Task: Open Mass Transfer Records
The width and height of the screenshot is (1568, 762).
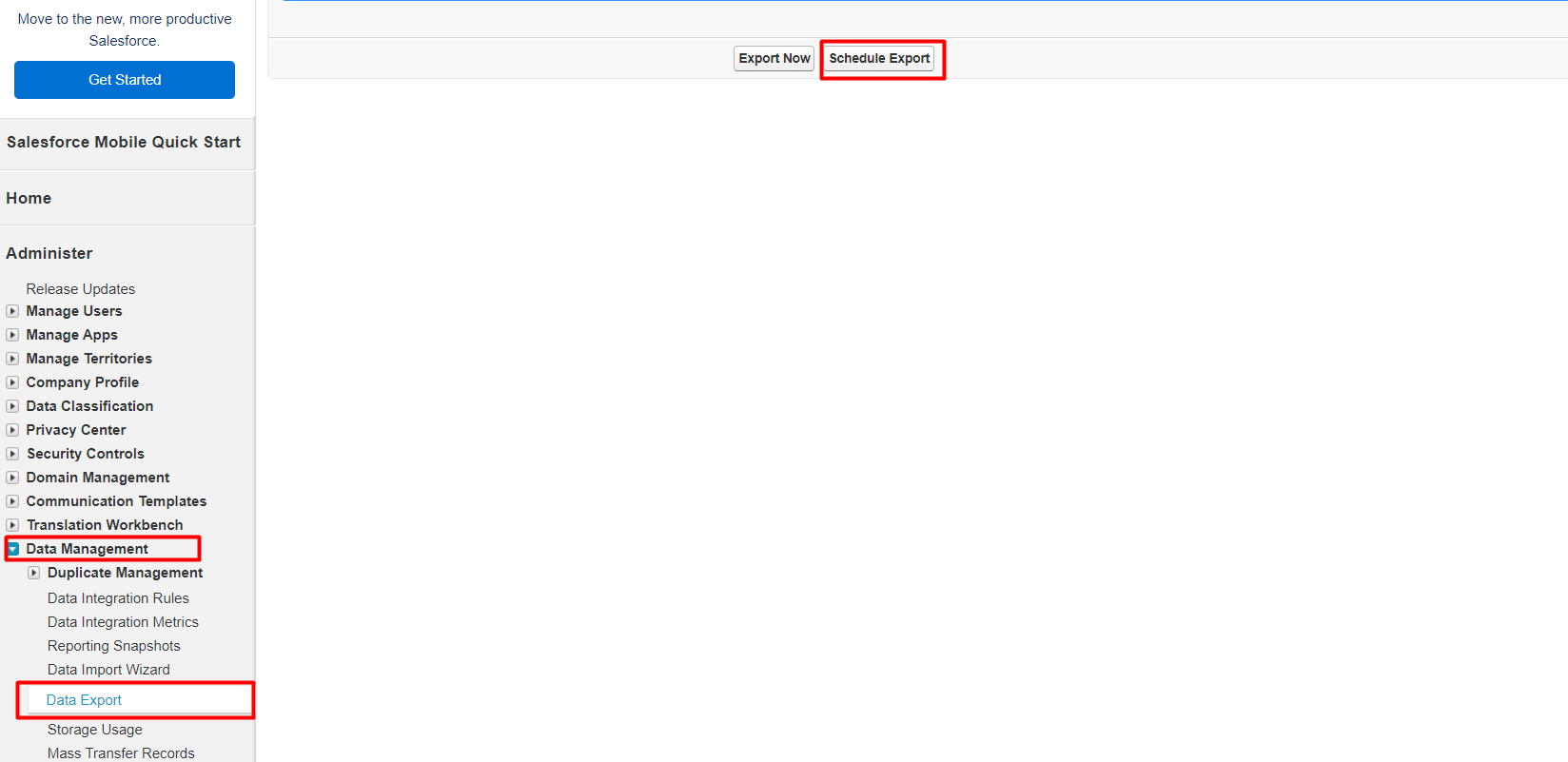Action: click(x=121, y=753)
